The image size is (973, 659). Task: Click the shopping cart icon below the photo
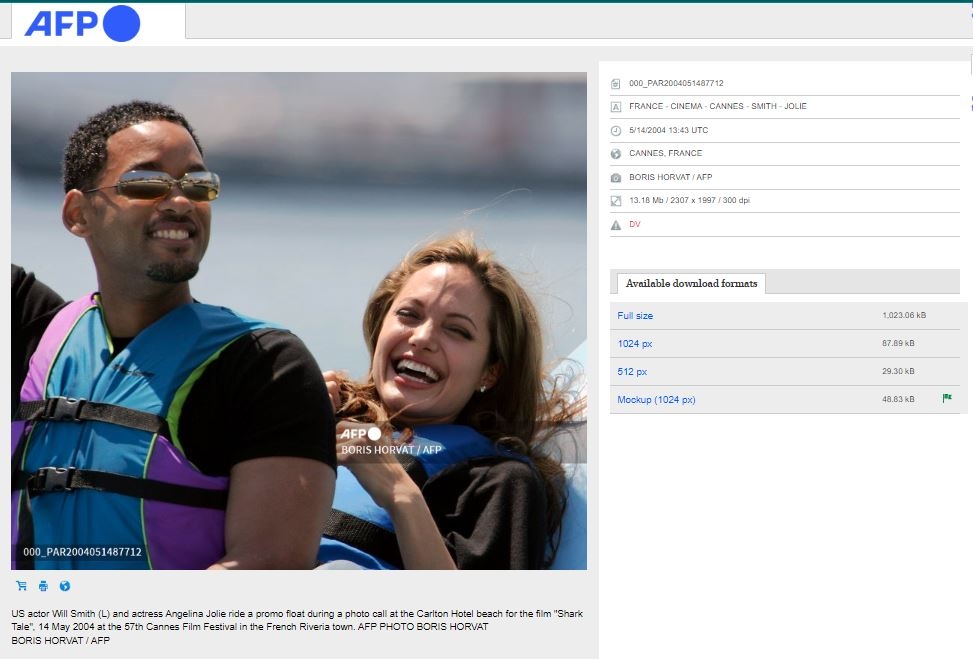click(21, 586)
